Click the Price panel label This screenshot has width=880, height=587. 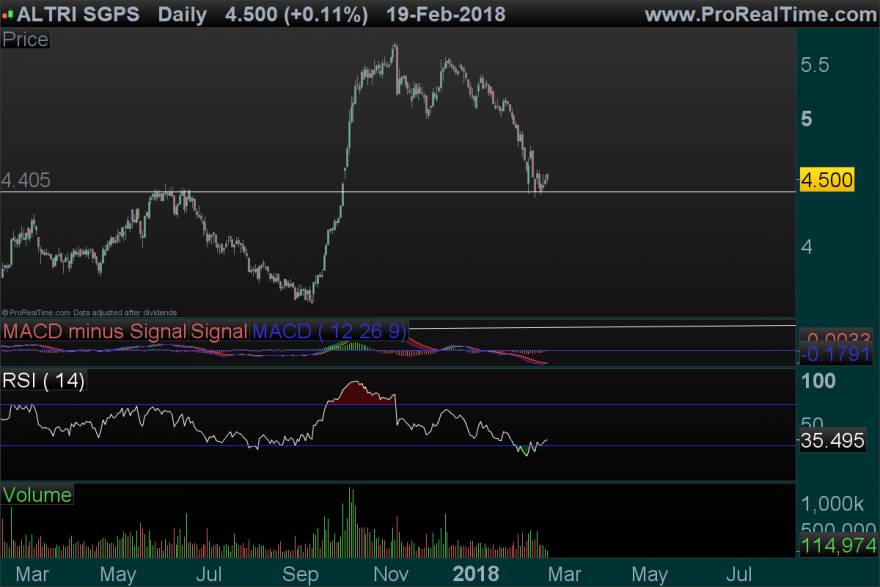pos(25,39)
